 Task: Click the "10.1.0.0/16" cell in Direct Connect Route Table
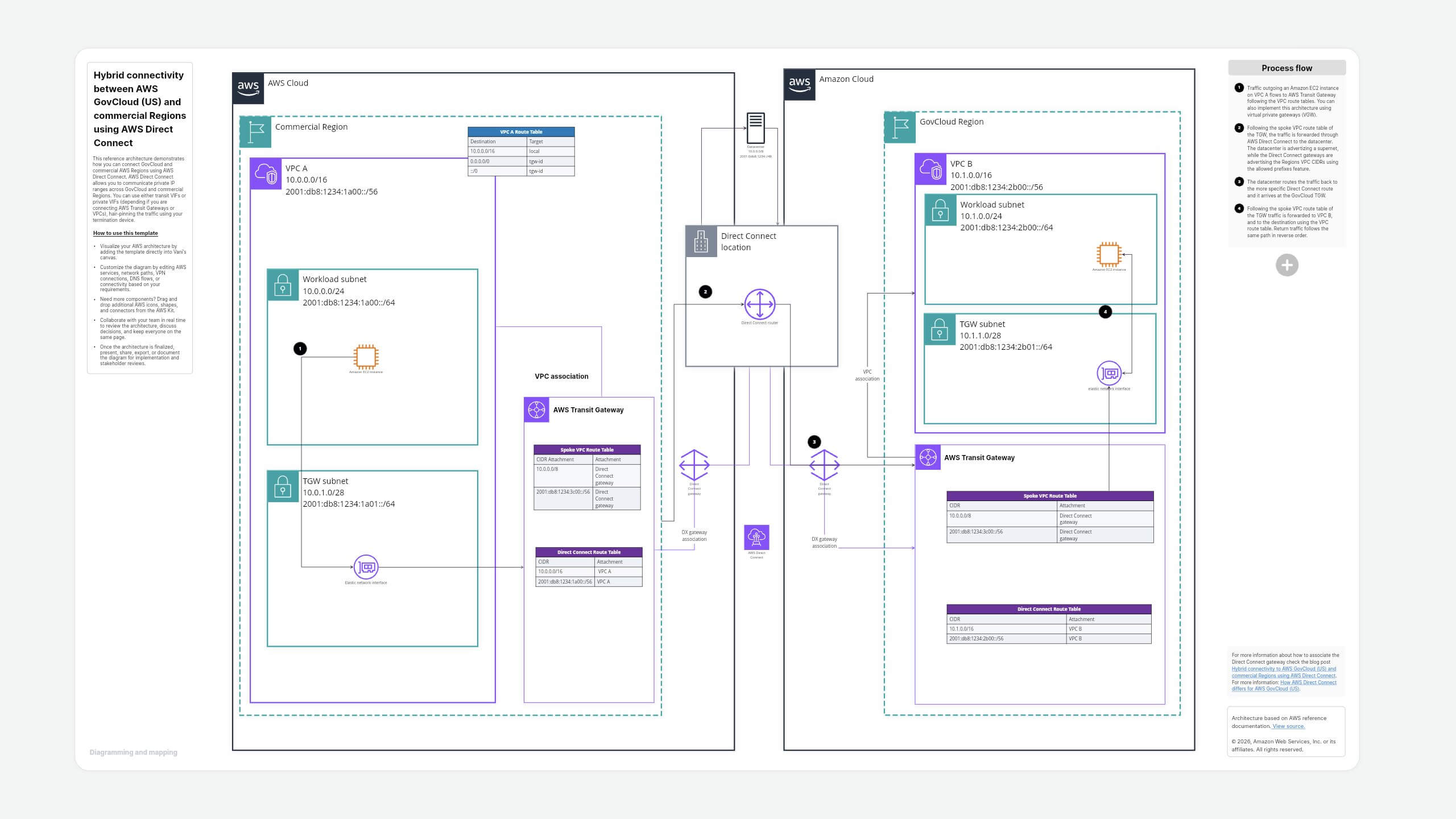tap(1006, 629)
